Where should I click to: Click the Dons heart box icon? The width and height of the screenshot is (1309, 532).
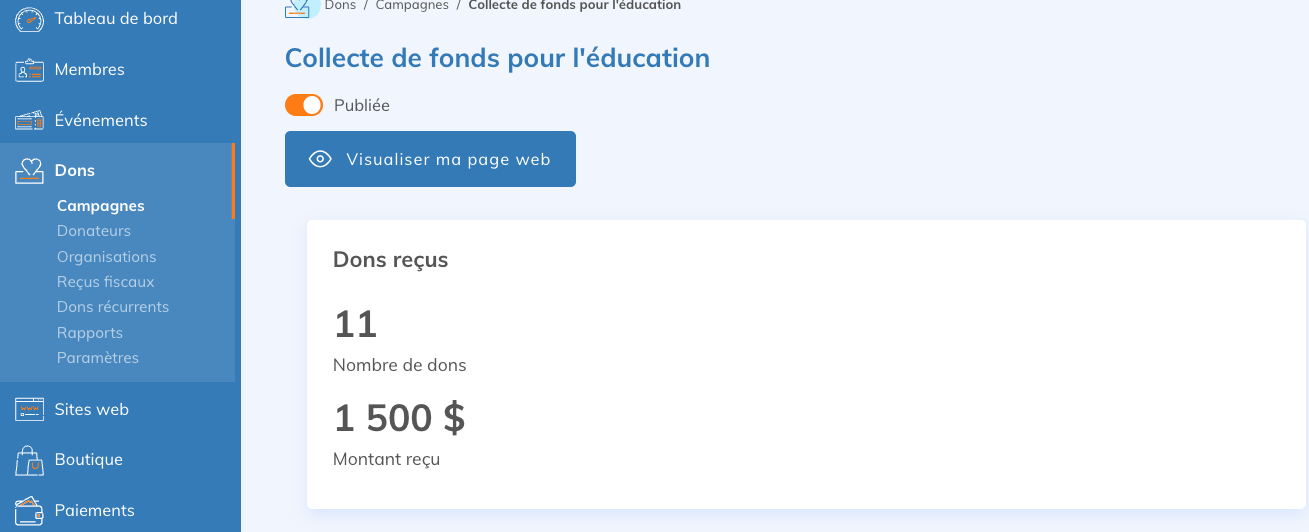point(30,171)
